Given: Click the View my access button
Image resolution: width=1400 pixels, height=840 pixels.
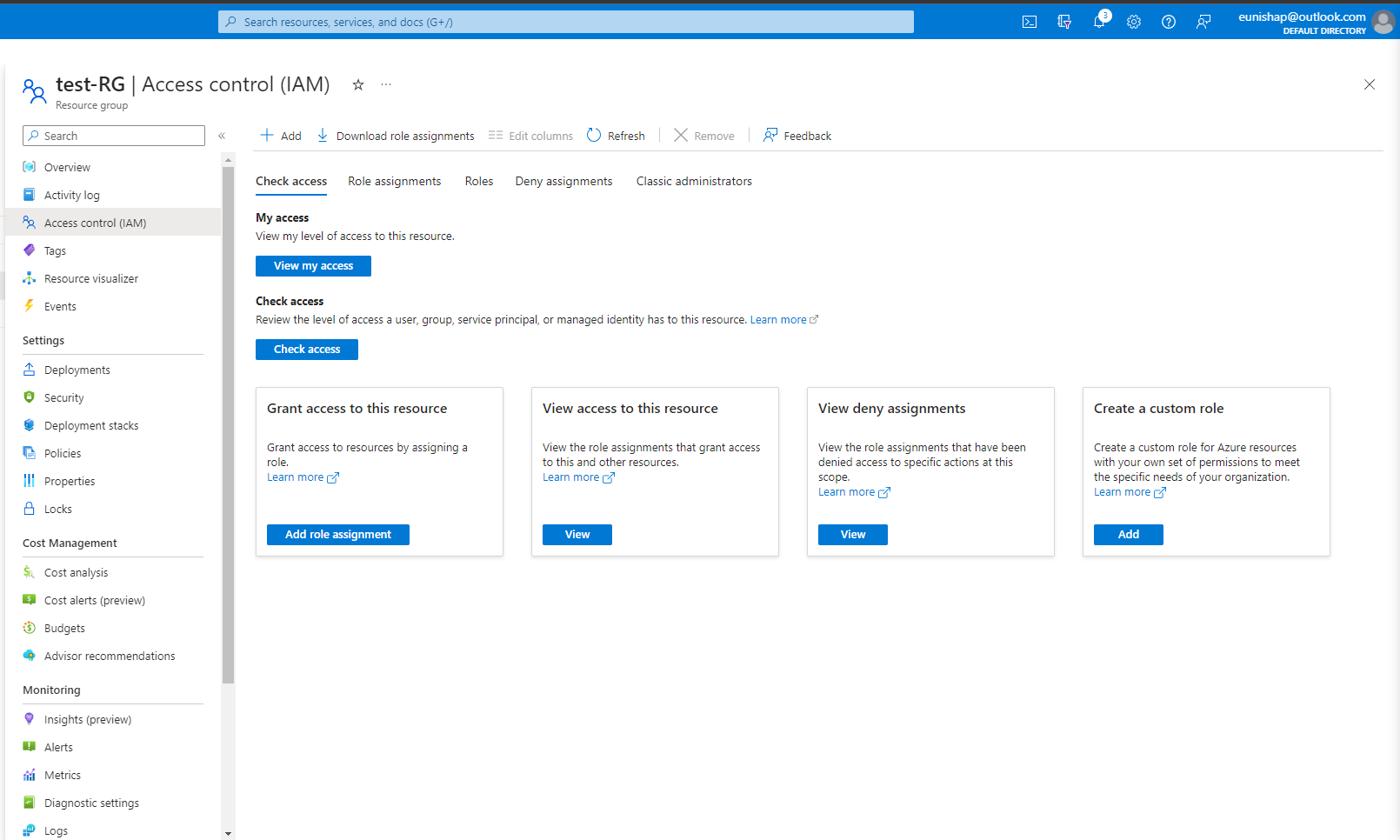Looking at the screenshot, I should (x=313, y=266).
